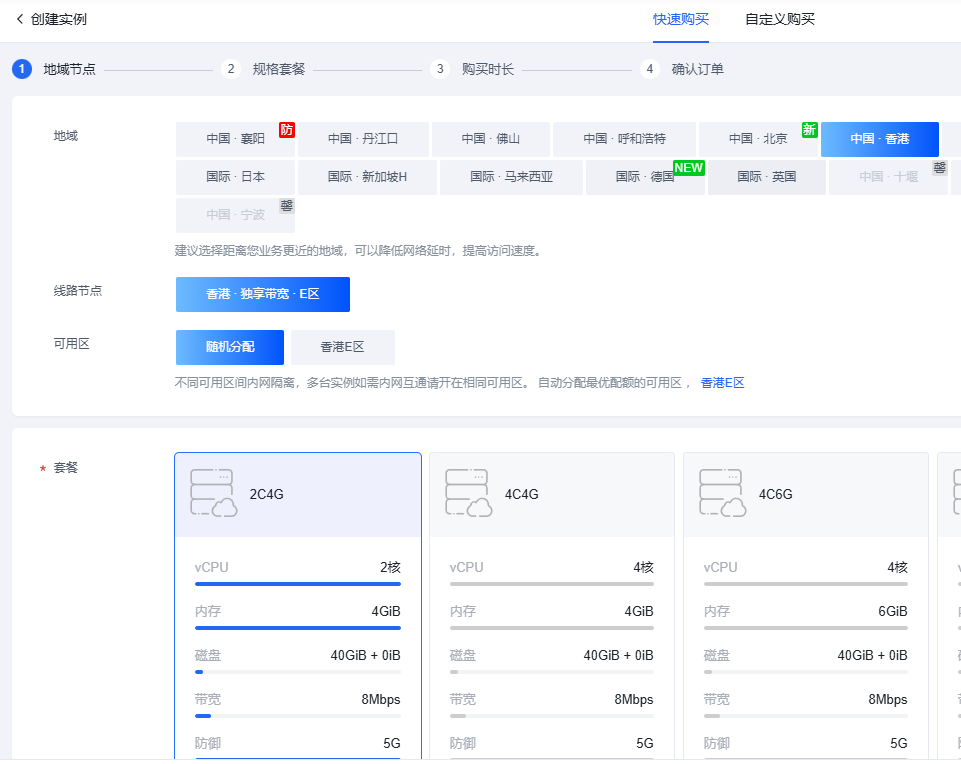The image size is (961, 764).
Task: Jump to step 3 购买时长
Action: click(x=487, y=69)
